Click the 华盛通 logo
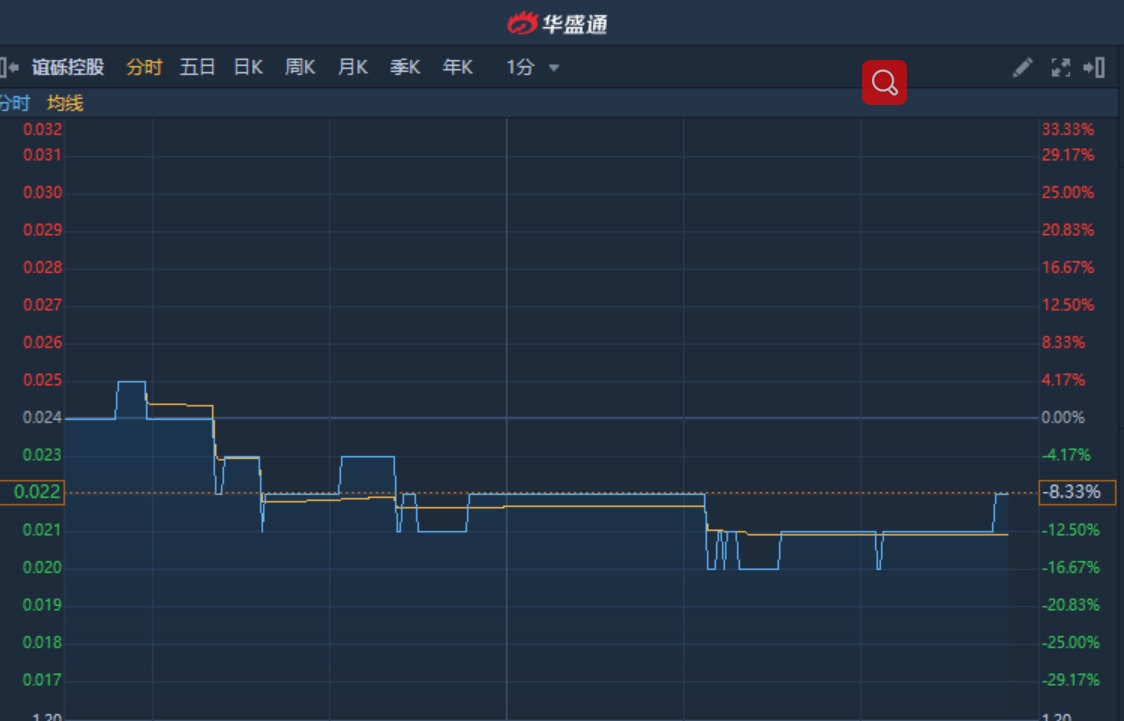Viewport: 1124px width, 721px height. coord(558,24)
